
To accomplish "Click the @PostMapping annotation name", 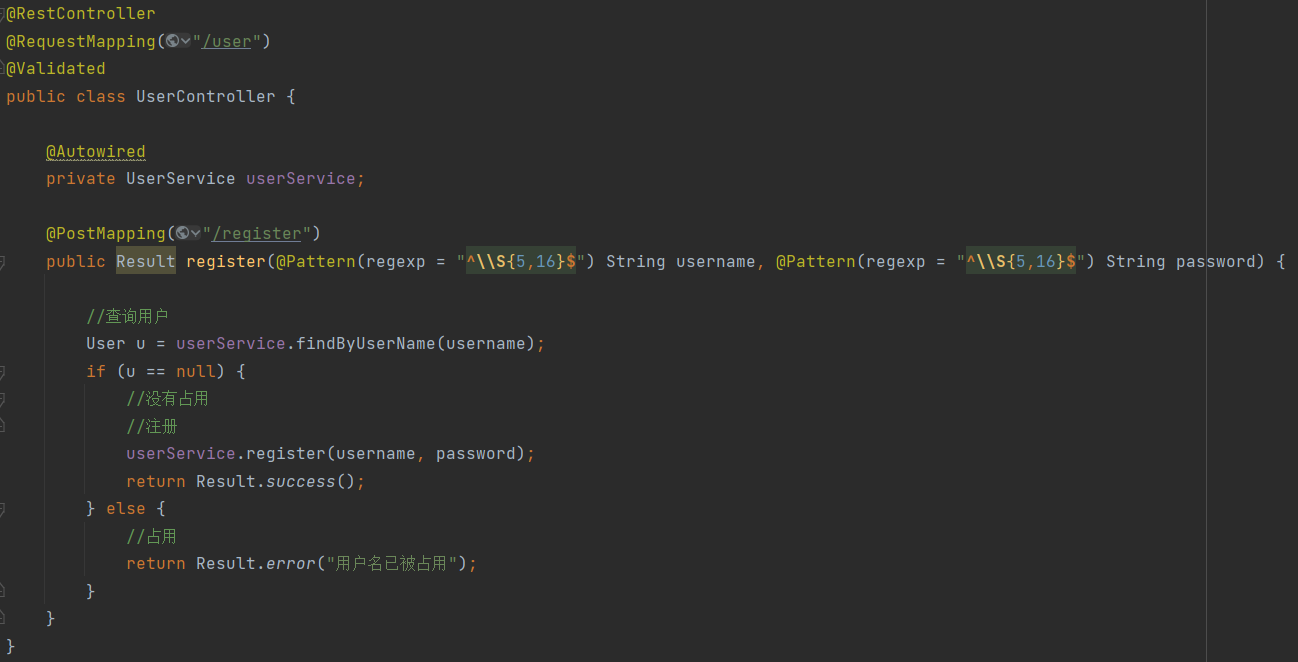I will point(106,234).
